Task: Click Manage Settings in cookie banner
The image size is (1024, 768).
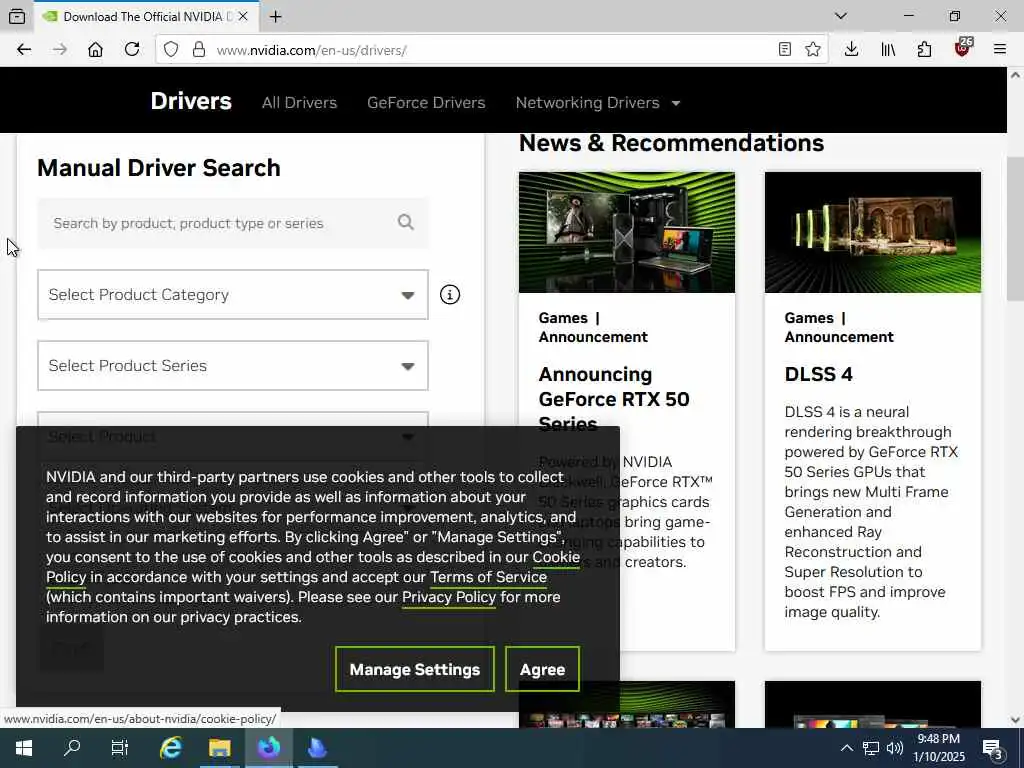Action: 415,669
